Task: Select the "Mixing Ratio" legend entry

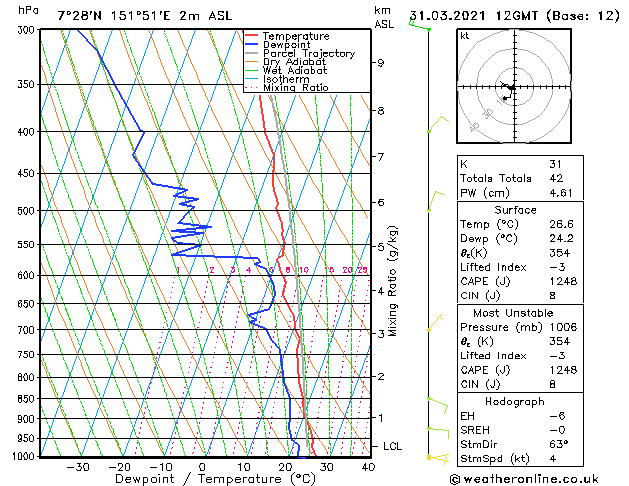Action: pyautogui.click(x=296, y=87)
